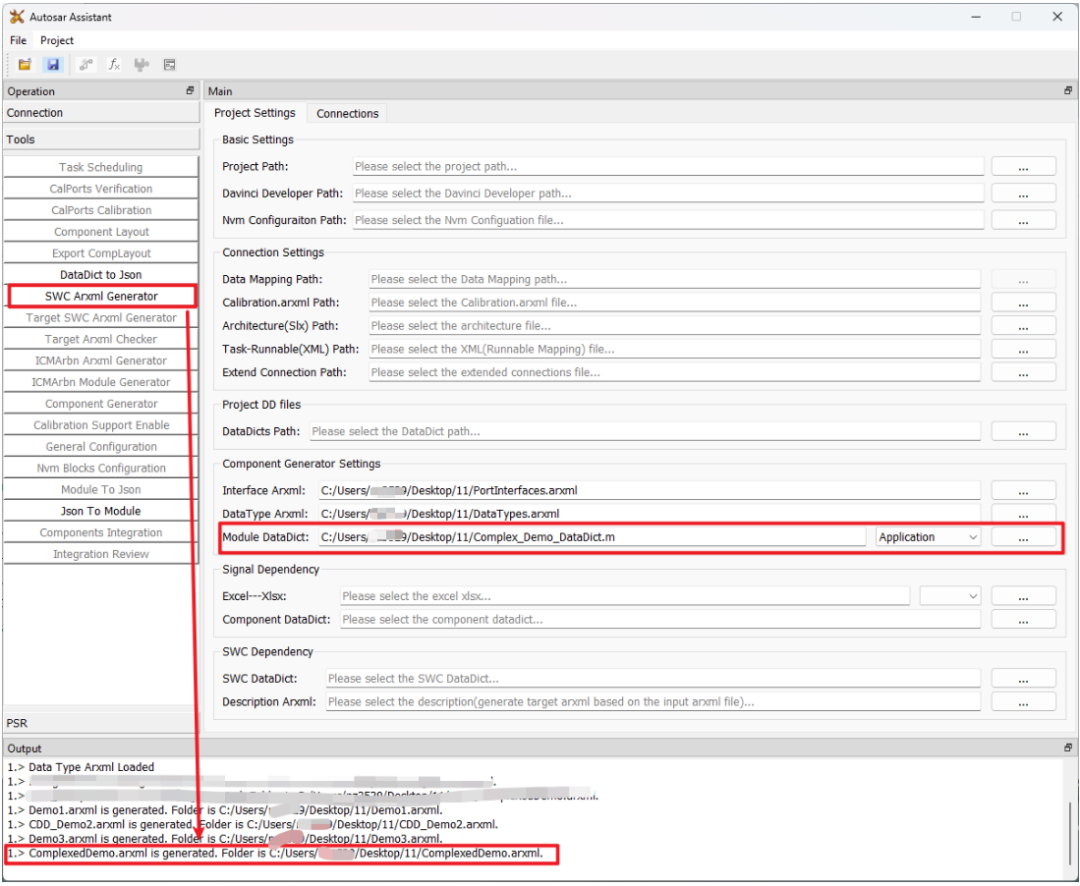1080x886 pixels.
Task: Switch to the Connections tab
Action: tap(346, 113)
